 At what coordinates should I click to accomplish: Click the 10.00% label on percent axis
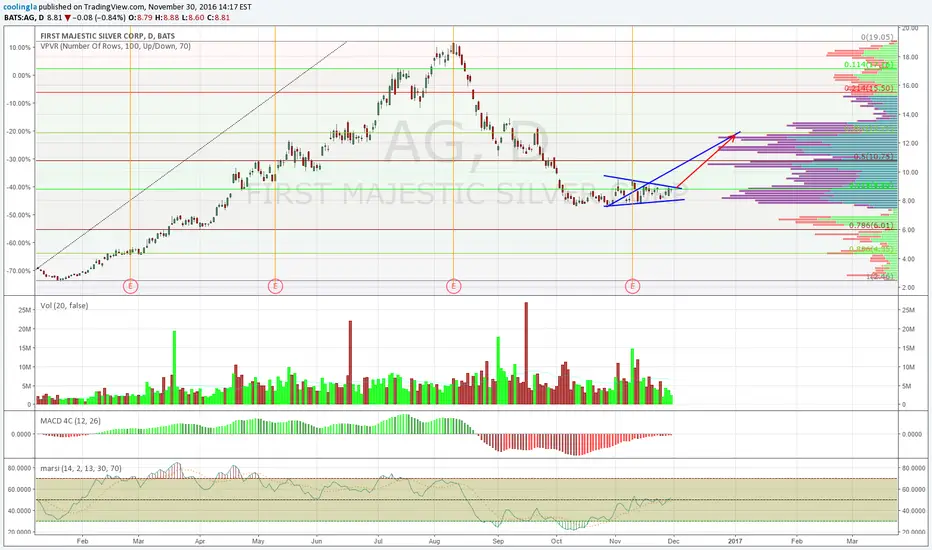click(x=21, y=48)
